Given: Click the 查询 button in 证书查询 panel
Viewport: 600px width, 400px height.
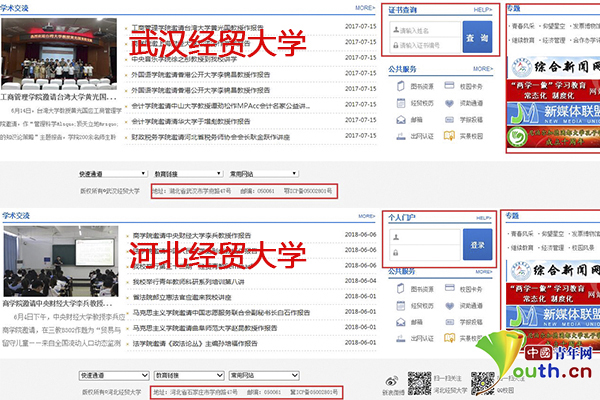Looking at the screenshot, I should point(477,37).
